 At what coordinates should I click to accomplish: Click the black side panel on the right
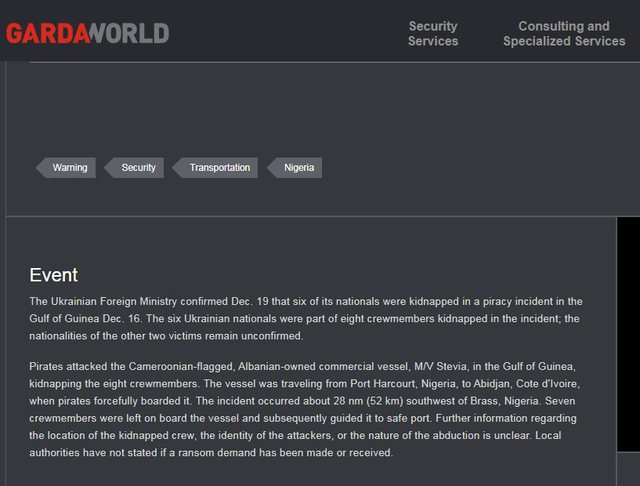628,335
